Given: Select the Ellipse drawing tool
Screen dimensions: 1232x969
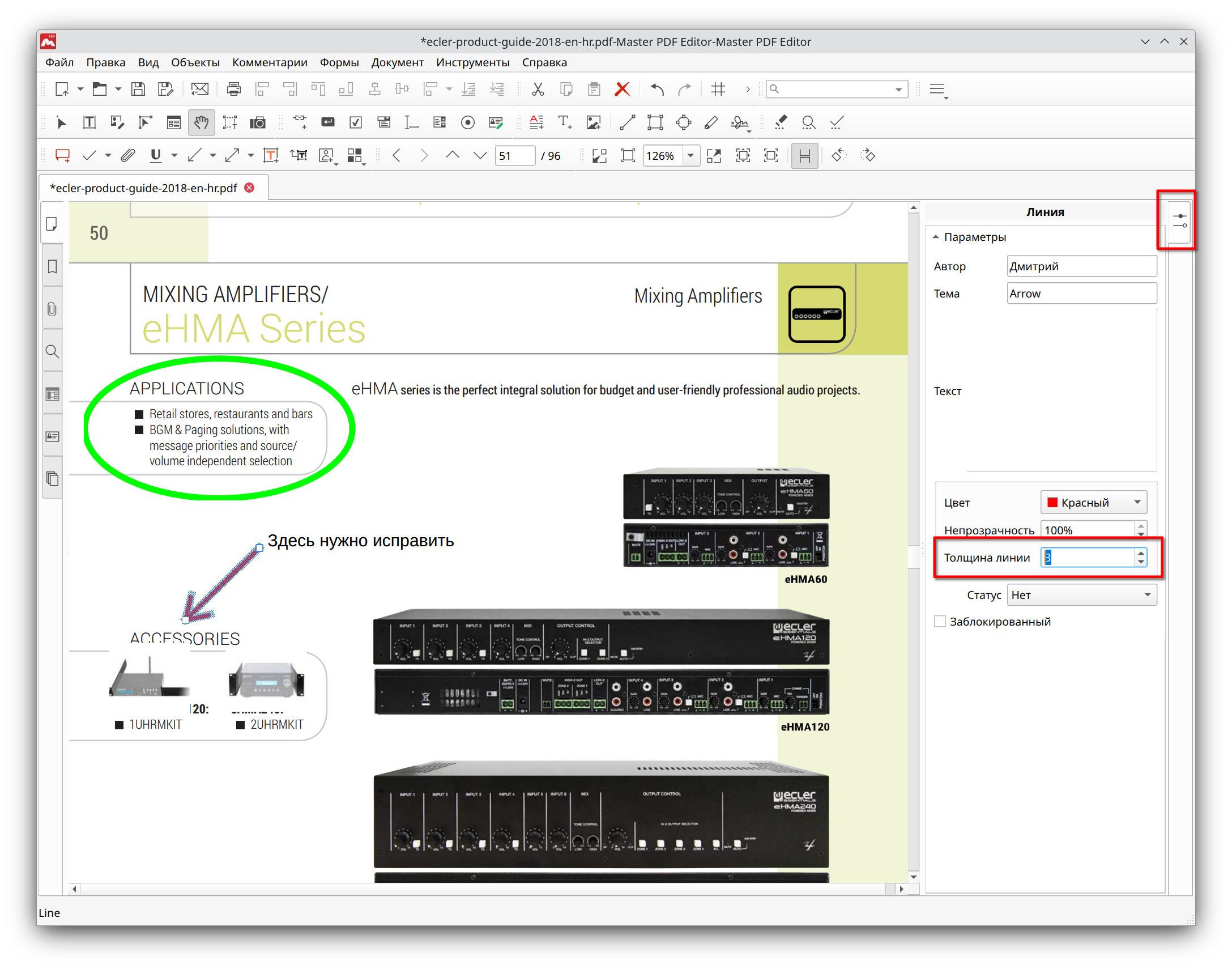Looking at the screenshot, I should (684, 122).
